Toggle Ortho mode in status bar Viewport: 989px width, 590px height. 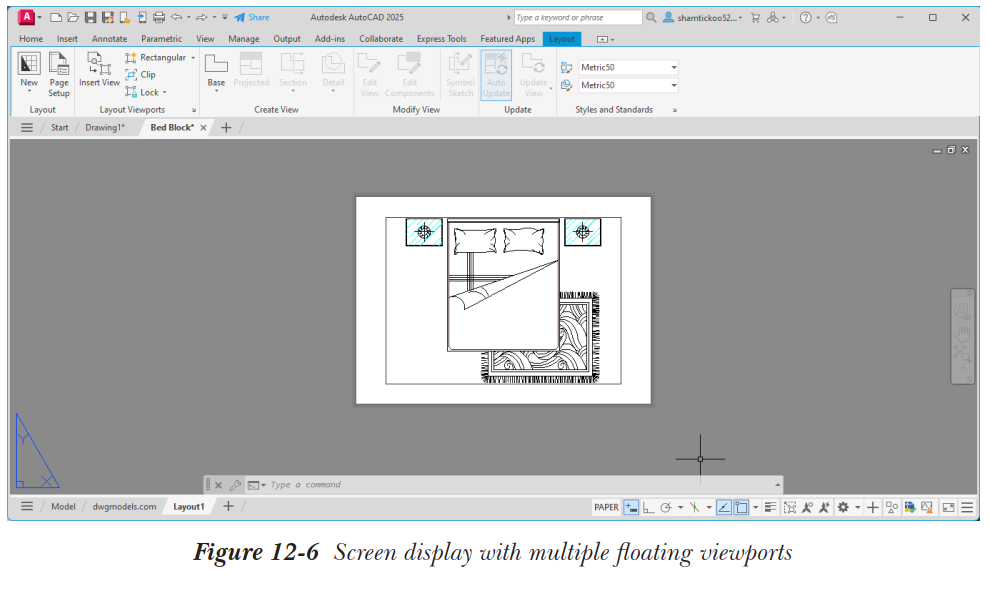click(648, 507)
